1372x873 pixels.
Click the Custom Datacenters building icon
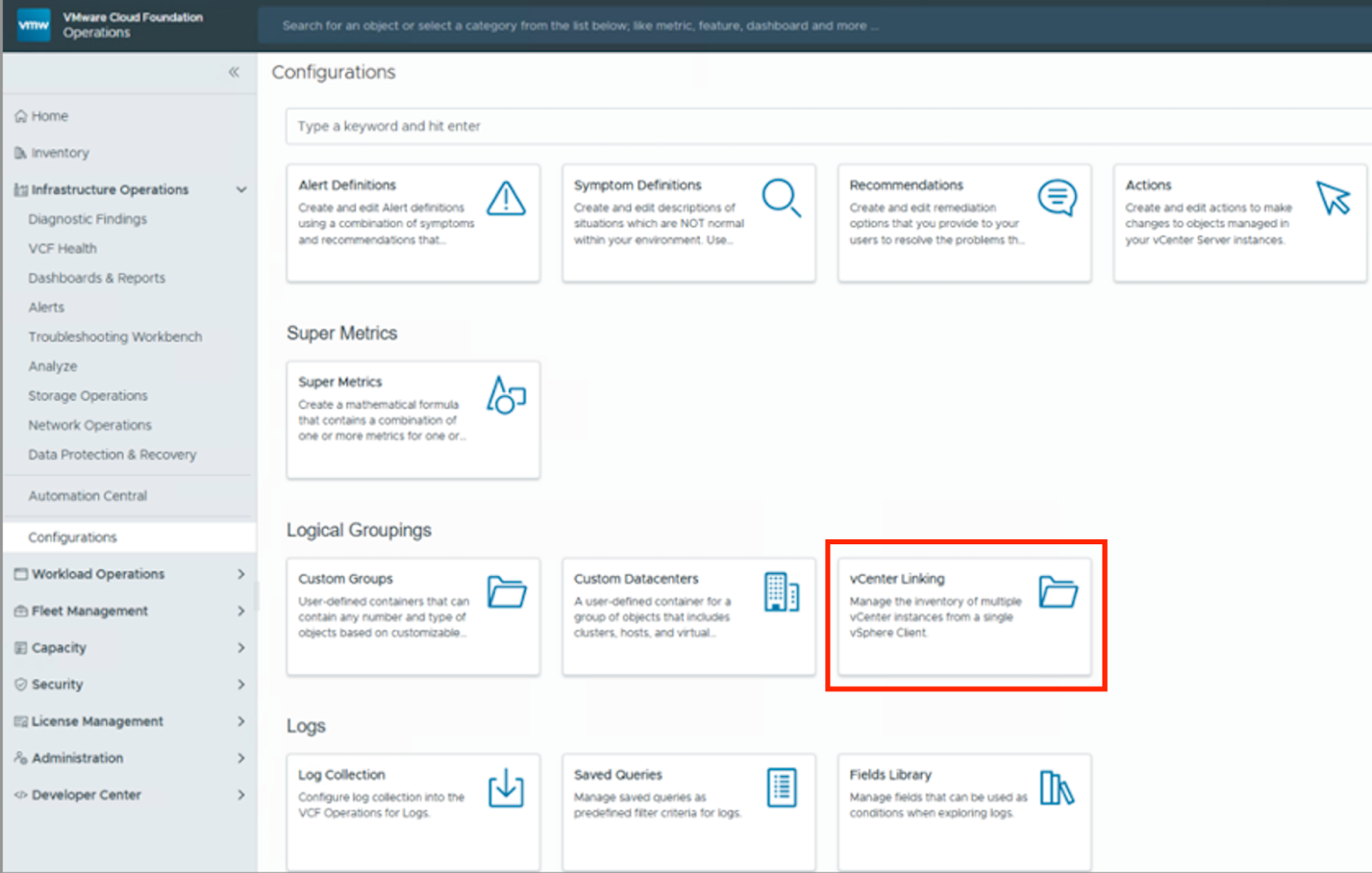(782, 591)
